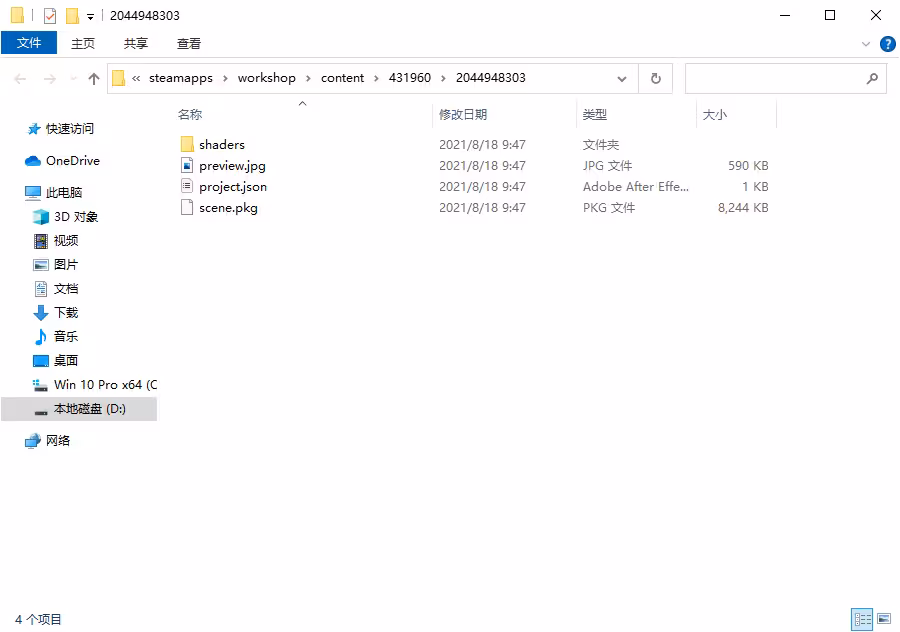Select the project.json file icon
The image size is (900, 632).
pos(187,187)
